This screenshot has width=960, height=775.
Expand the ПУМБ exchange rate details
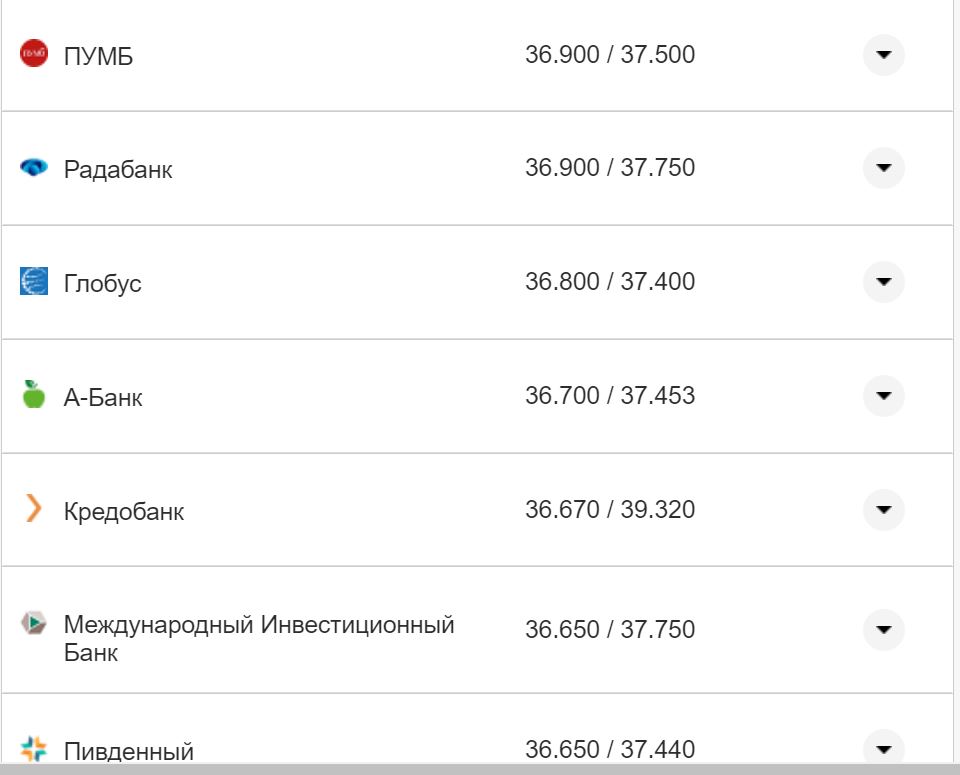[x=883, y=54]
